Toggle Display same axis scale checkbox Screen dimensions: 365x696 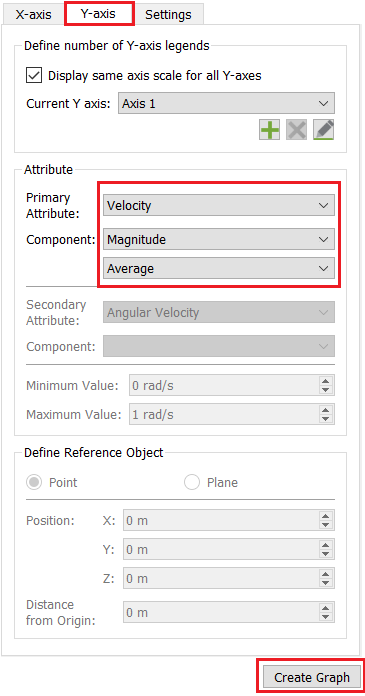coord(34,75)
